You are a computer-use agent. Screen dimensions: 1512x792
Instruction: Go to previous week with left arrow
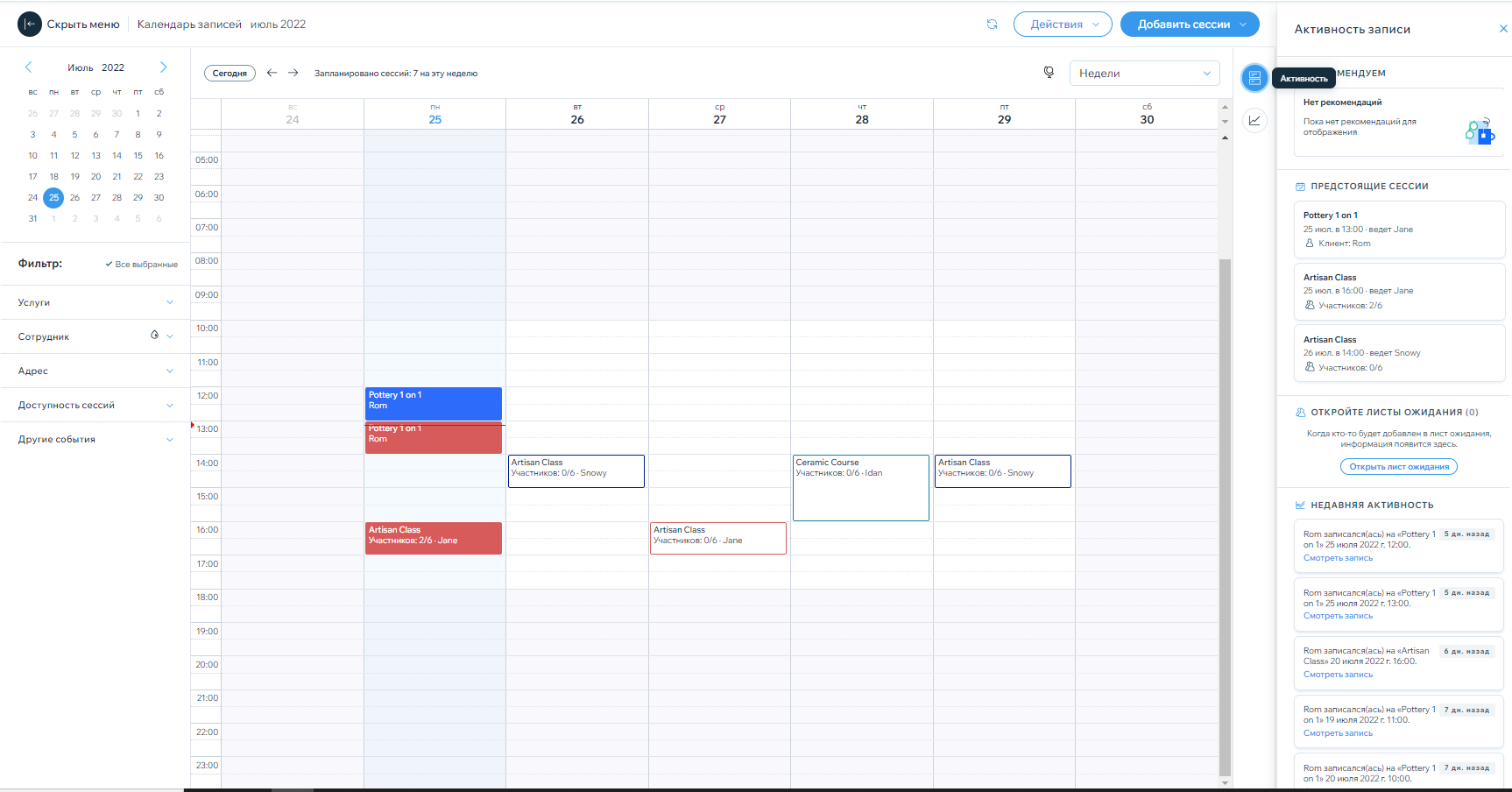[x=272, y=73]
